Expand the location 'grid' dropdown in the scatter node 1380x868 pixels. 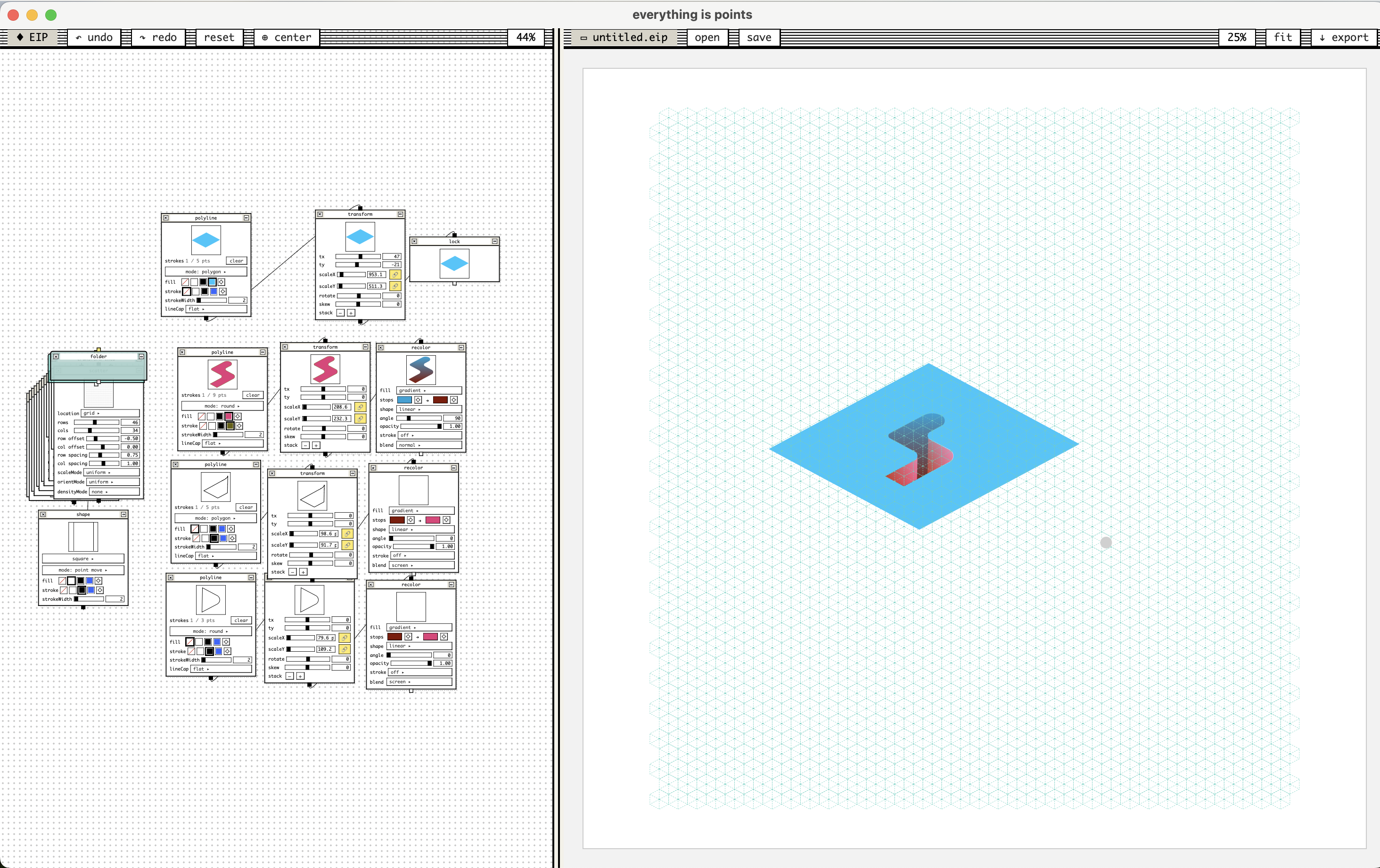pos(110,413)
